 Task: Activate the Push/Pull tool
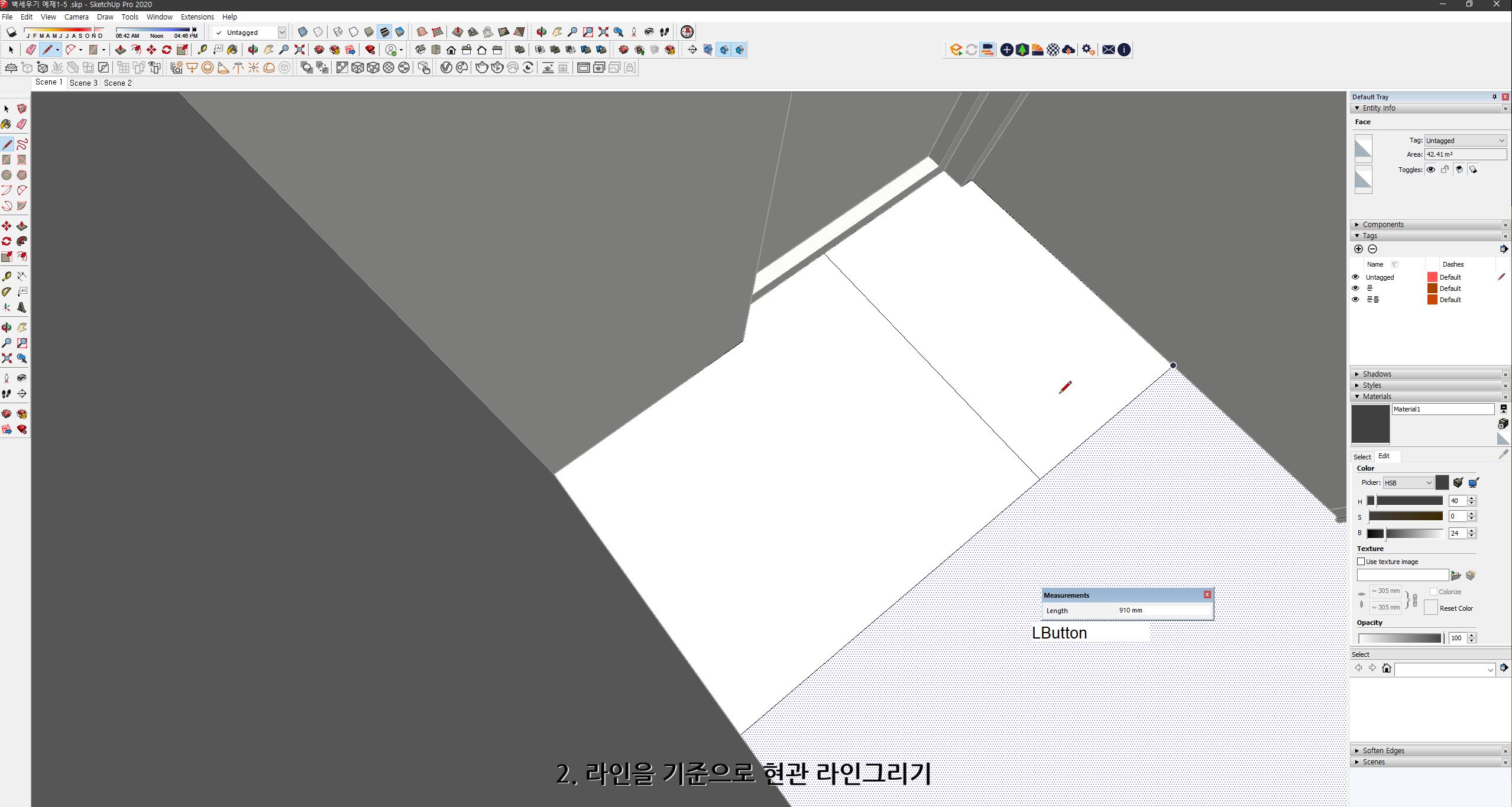click(x=22, y=225)
